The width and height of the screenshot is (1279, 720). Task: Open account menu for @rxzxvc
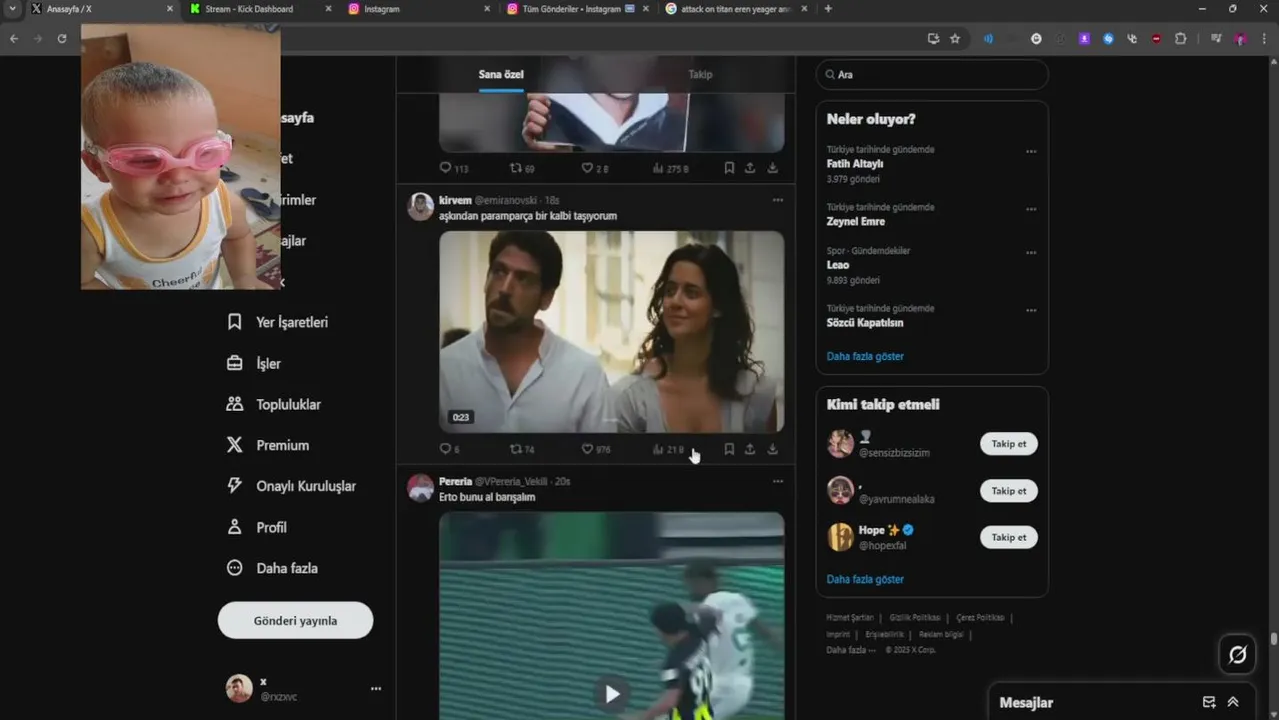[x=375, y=688]
